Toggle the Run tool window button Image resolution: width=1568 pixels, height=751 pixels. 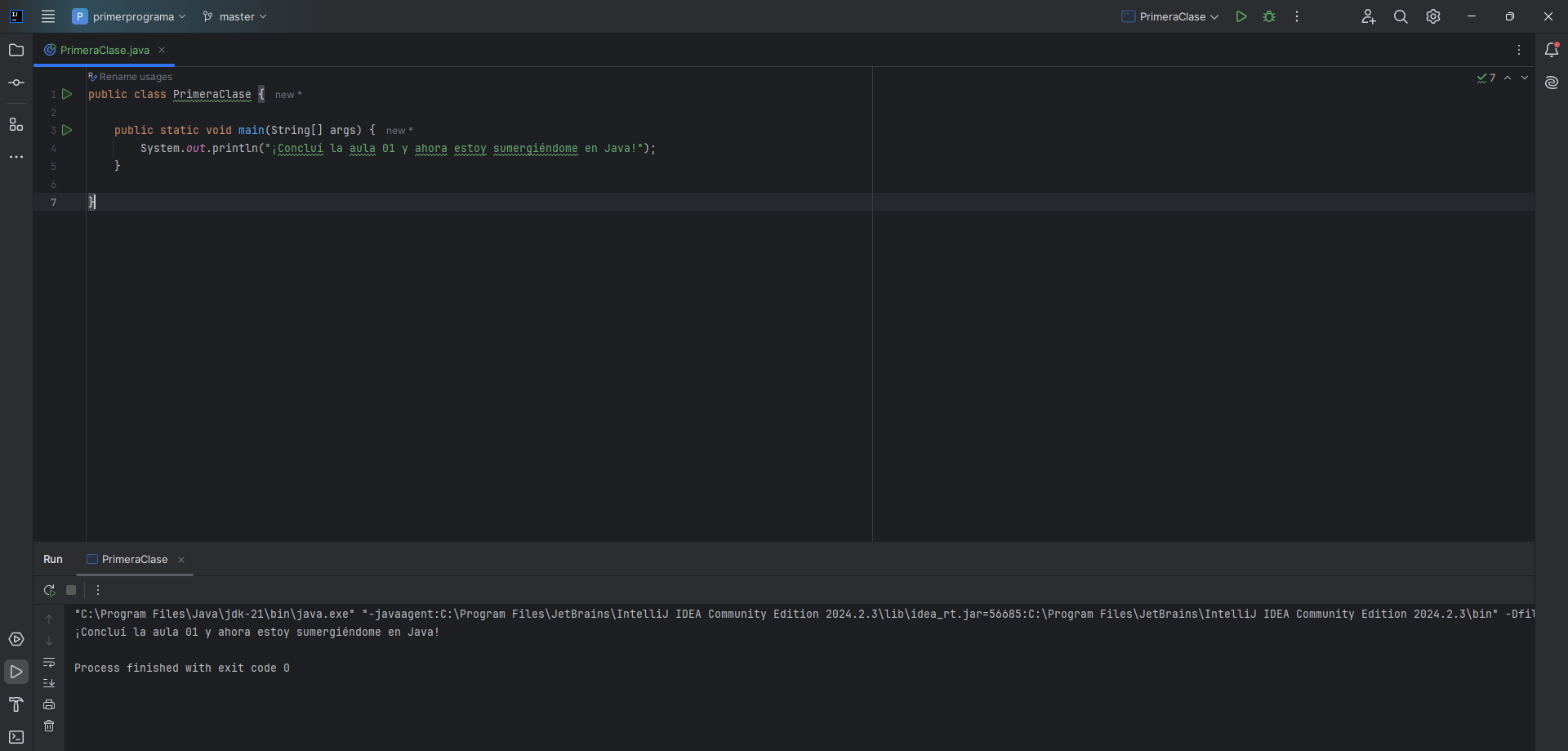[16, 672]
